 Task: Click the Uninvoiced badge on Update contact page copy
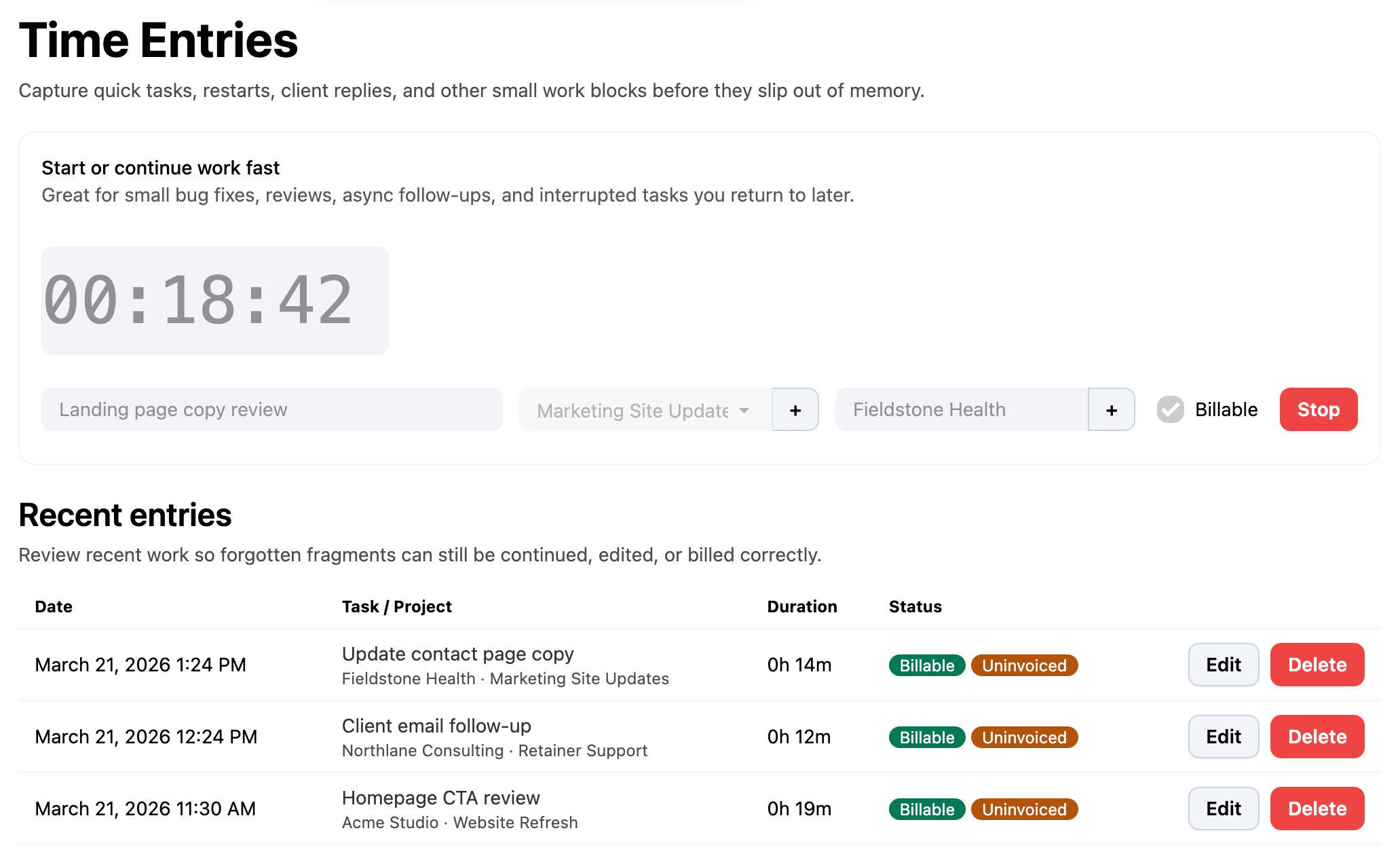coord(1024,665)
